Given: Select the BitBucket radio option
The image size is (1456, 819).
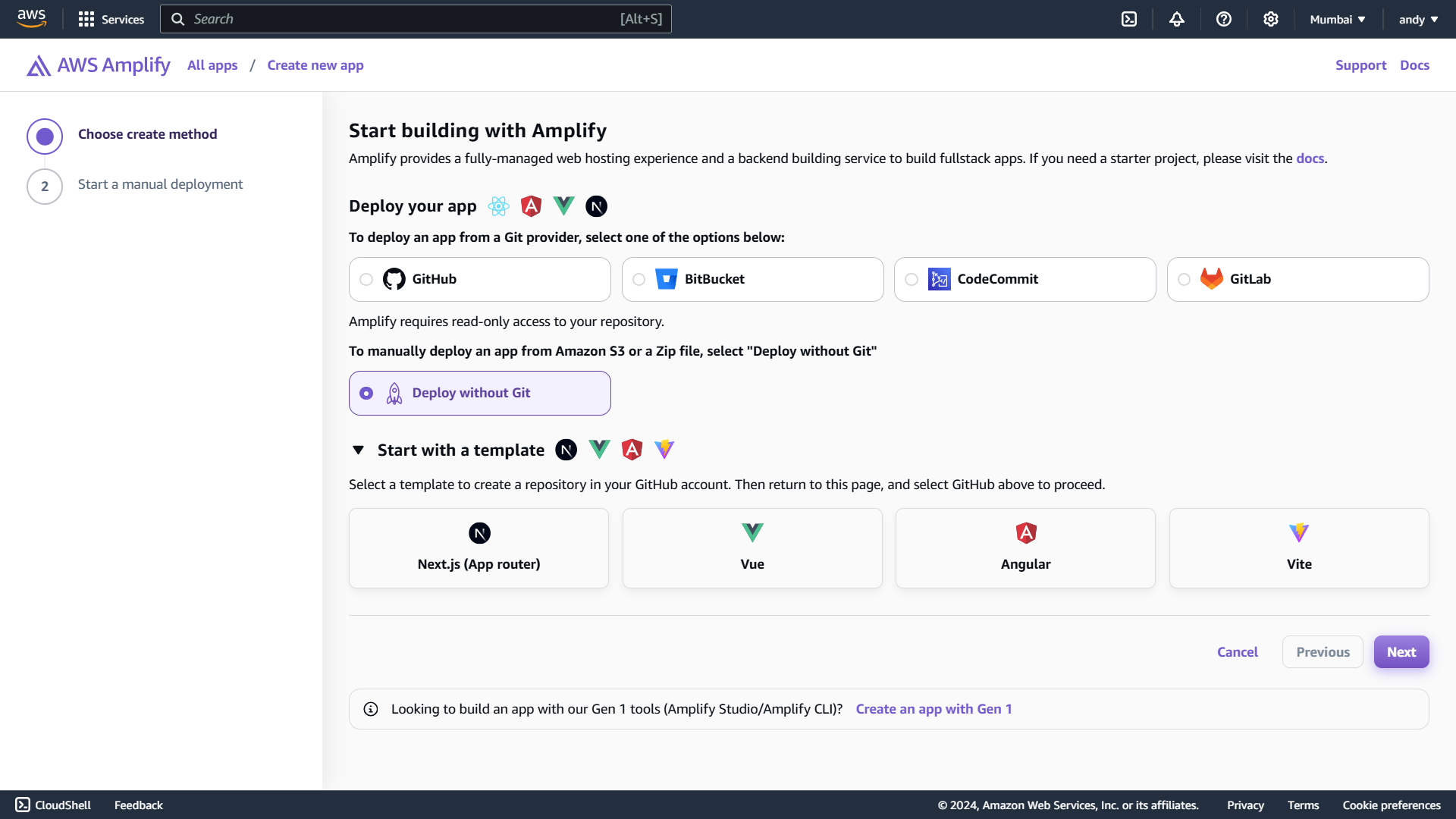Looking at the screenshot, I should pos(639,280).
